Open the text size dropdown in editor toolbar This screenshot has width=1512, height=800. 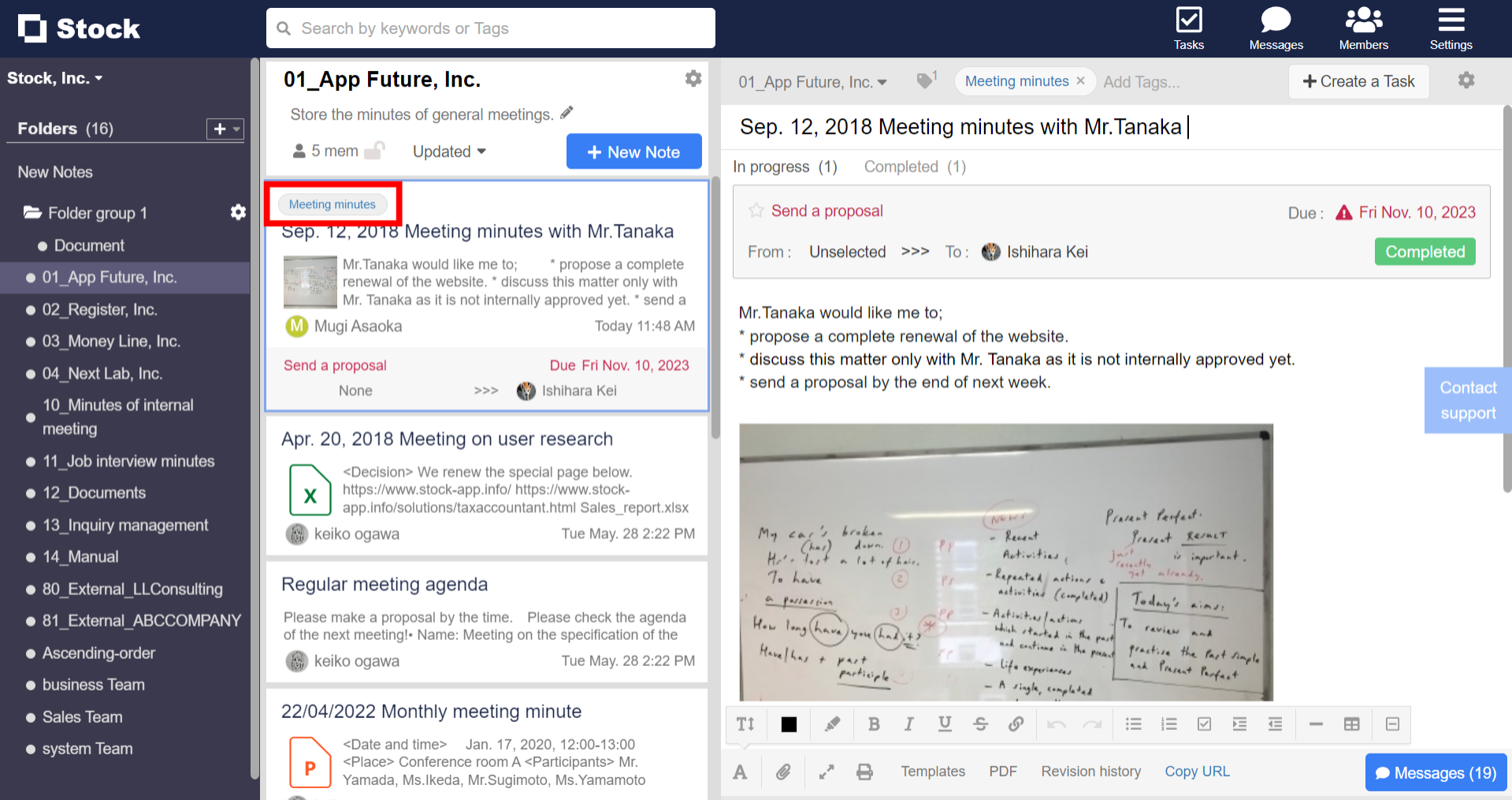(745, 724)
